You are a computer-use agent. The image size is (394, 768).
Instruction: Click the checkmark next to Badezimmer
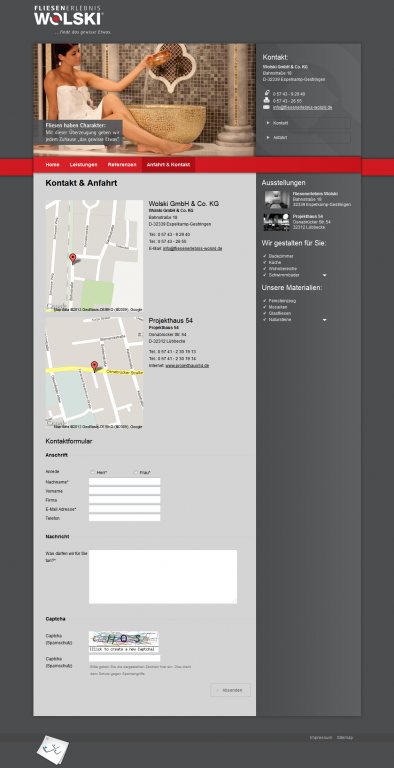click(x=265, y=256)
